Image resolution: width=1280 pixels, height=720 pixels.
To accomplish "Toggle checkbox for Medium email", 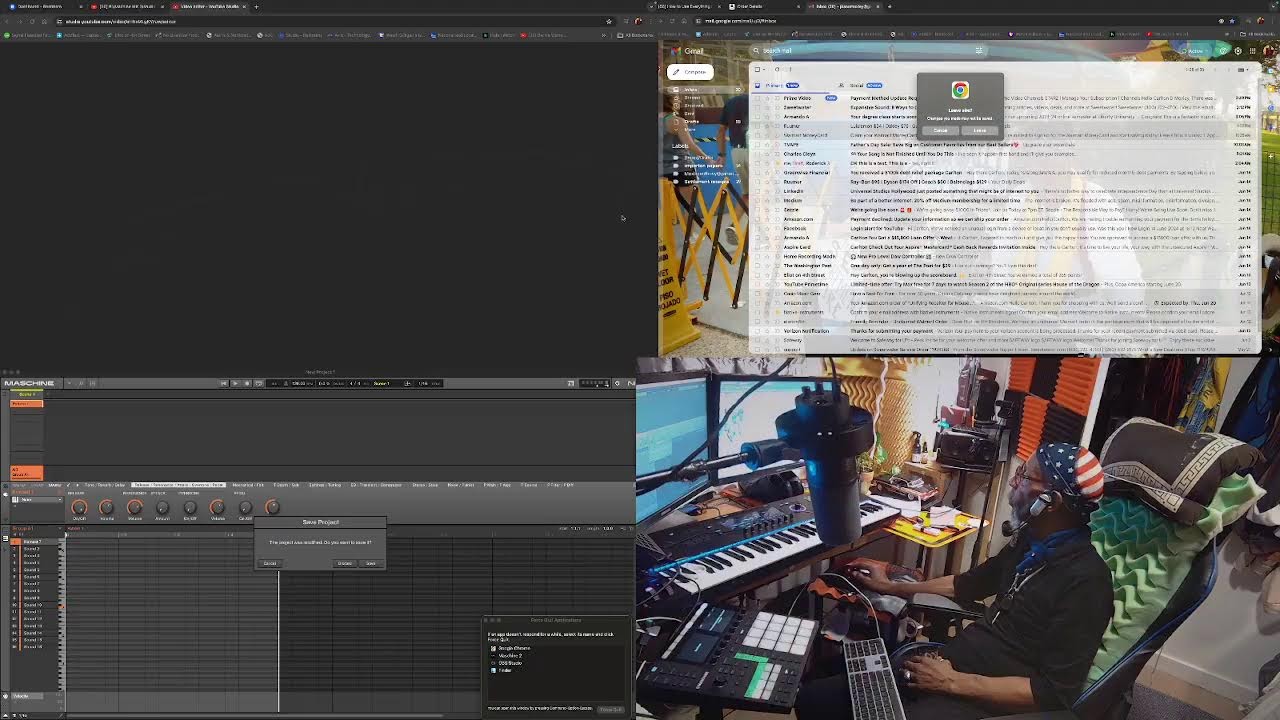I will pyautogui.click(x=757, y=200).
